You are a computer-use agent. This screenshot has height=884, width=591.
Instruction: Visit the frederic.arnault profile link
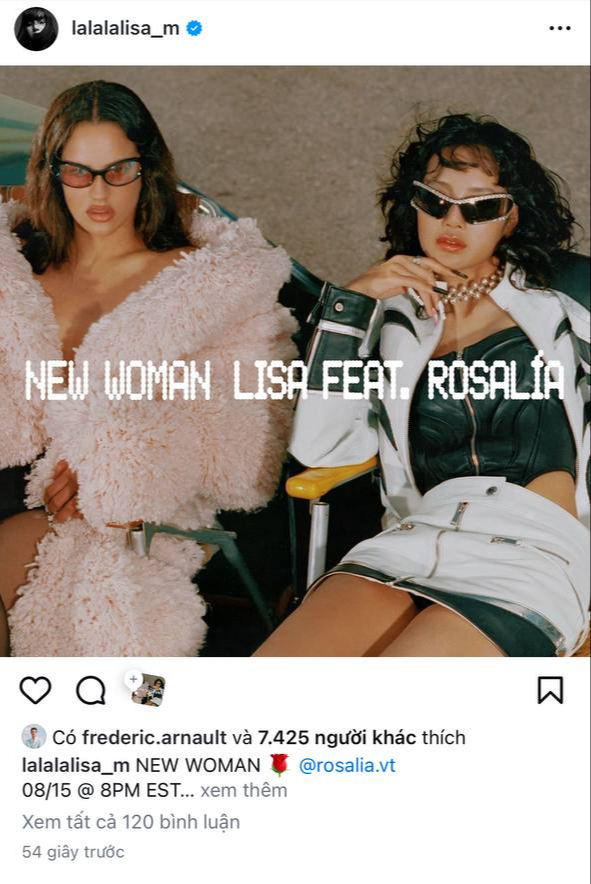click(155, 737)
